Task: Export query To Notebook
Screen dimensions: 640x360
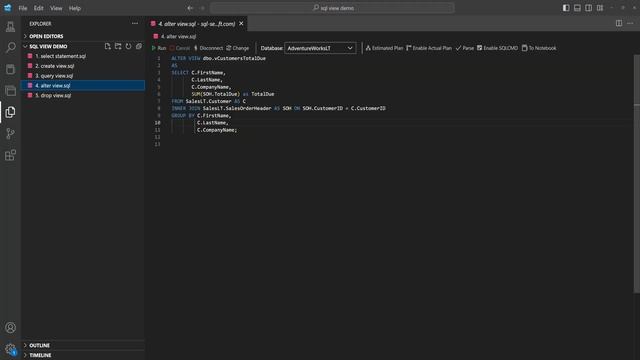Action: pos(539,48)
